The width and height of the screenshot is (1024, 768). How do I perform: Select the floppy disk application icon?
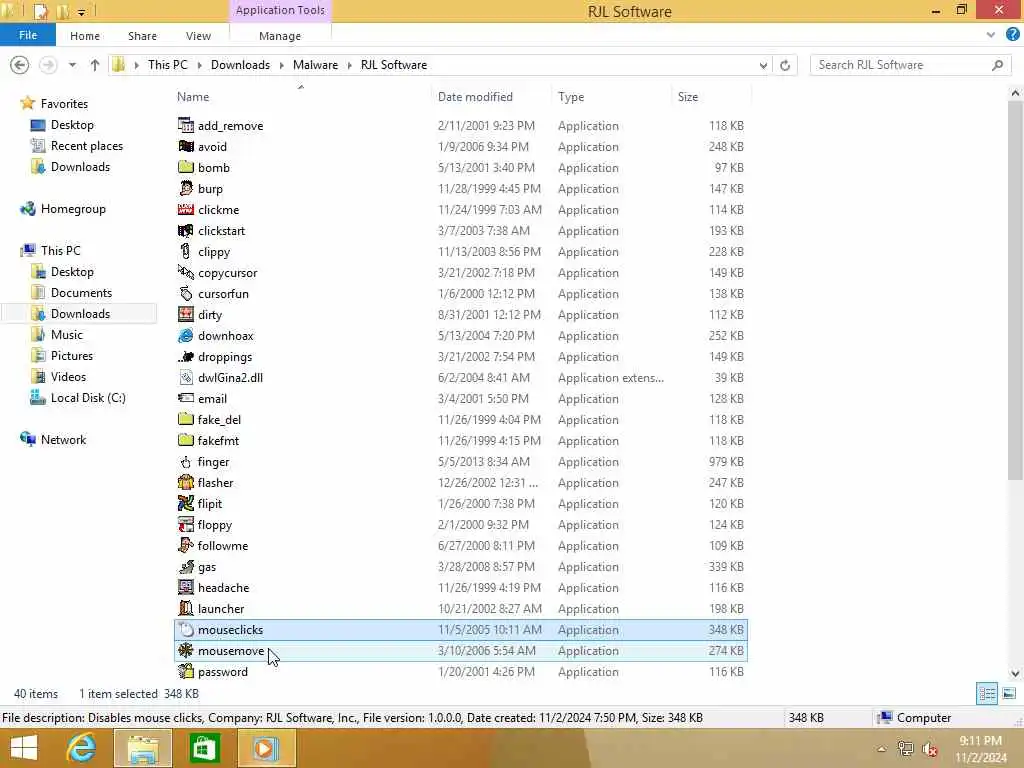185,524
